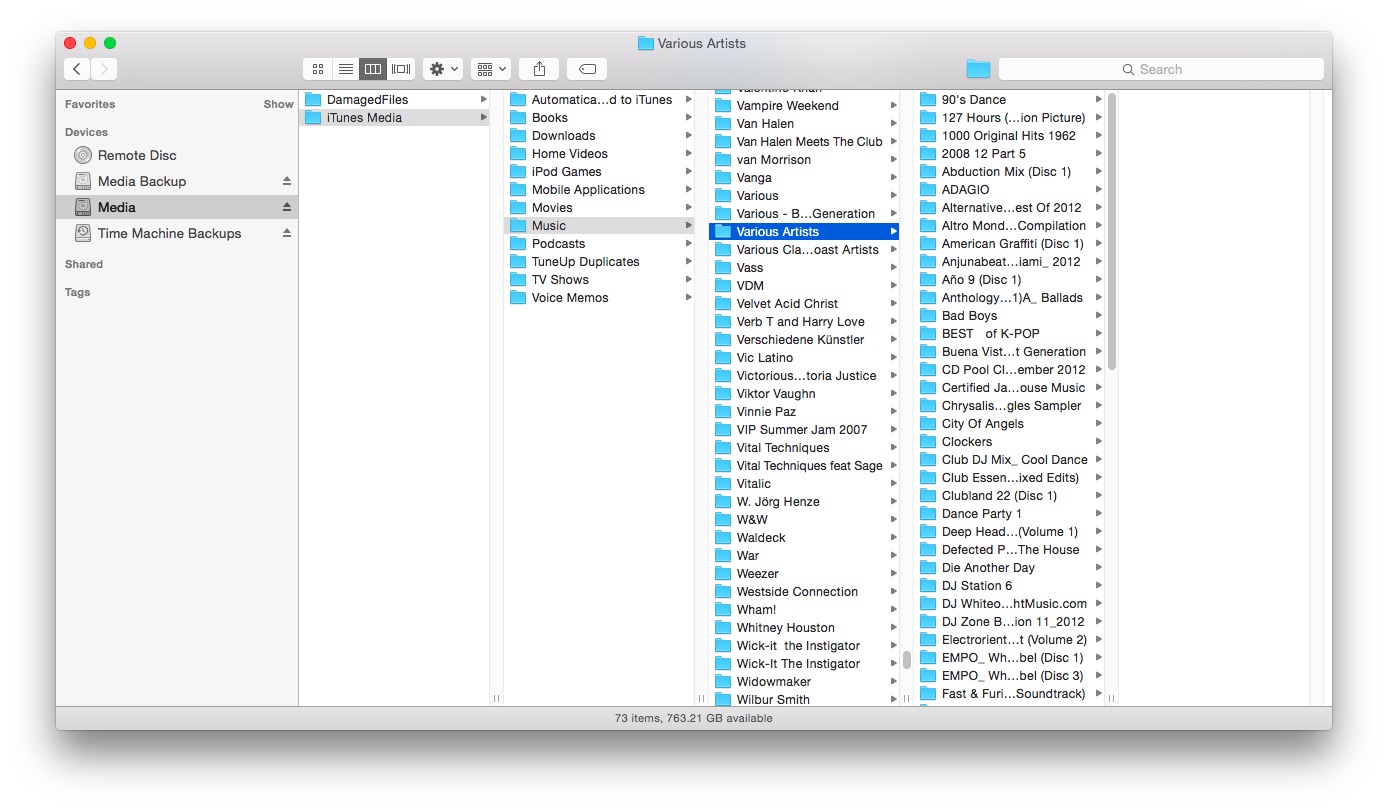This screenshot has width=1388, height=810.
Task: Click the items available status bar text
Action: coord(693,718)
